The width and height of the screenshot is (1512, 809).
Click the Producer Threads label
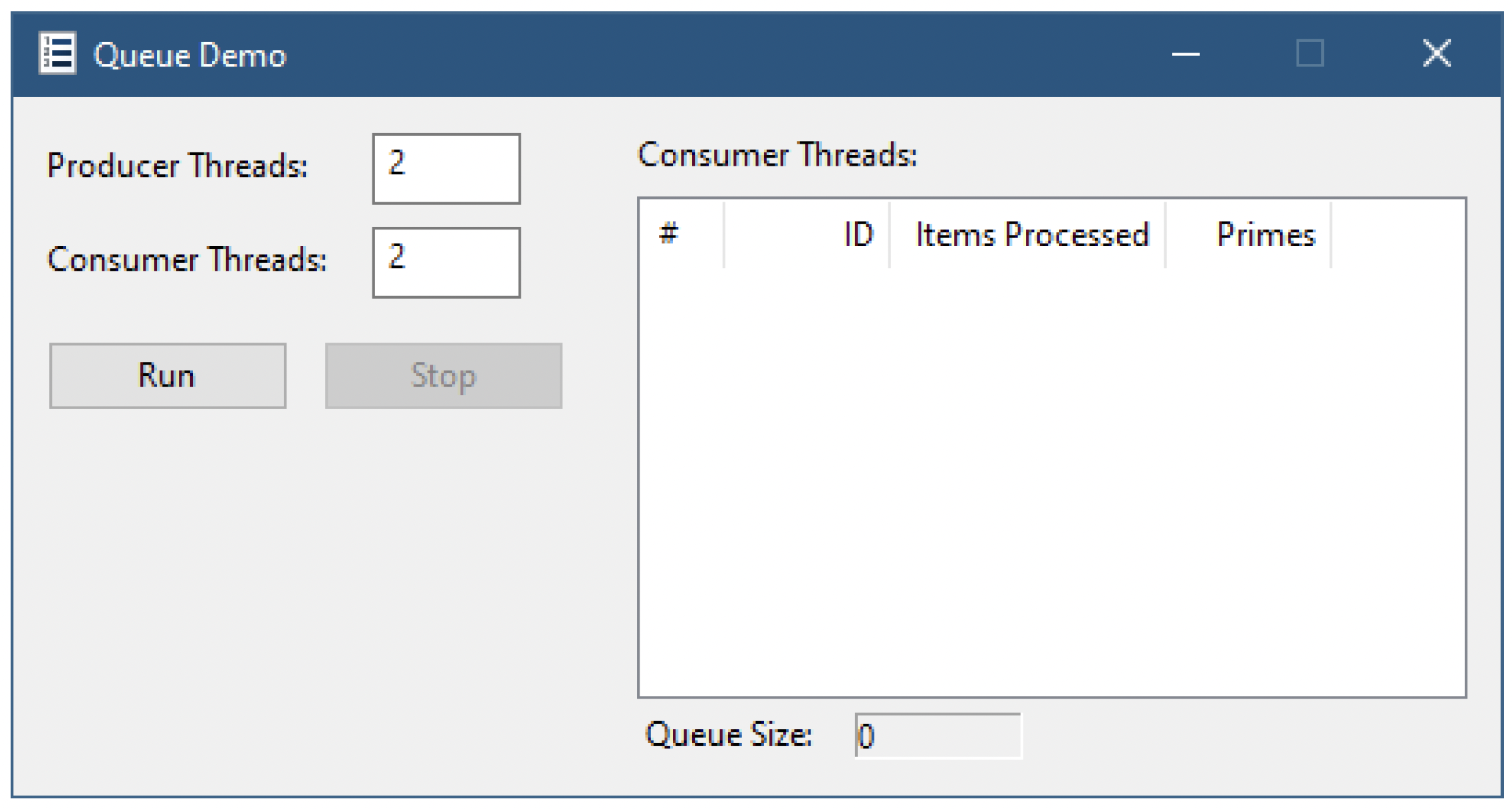pyautogui.click(x=178, y=165)
